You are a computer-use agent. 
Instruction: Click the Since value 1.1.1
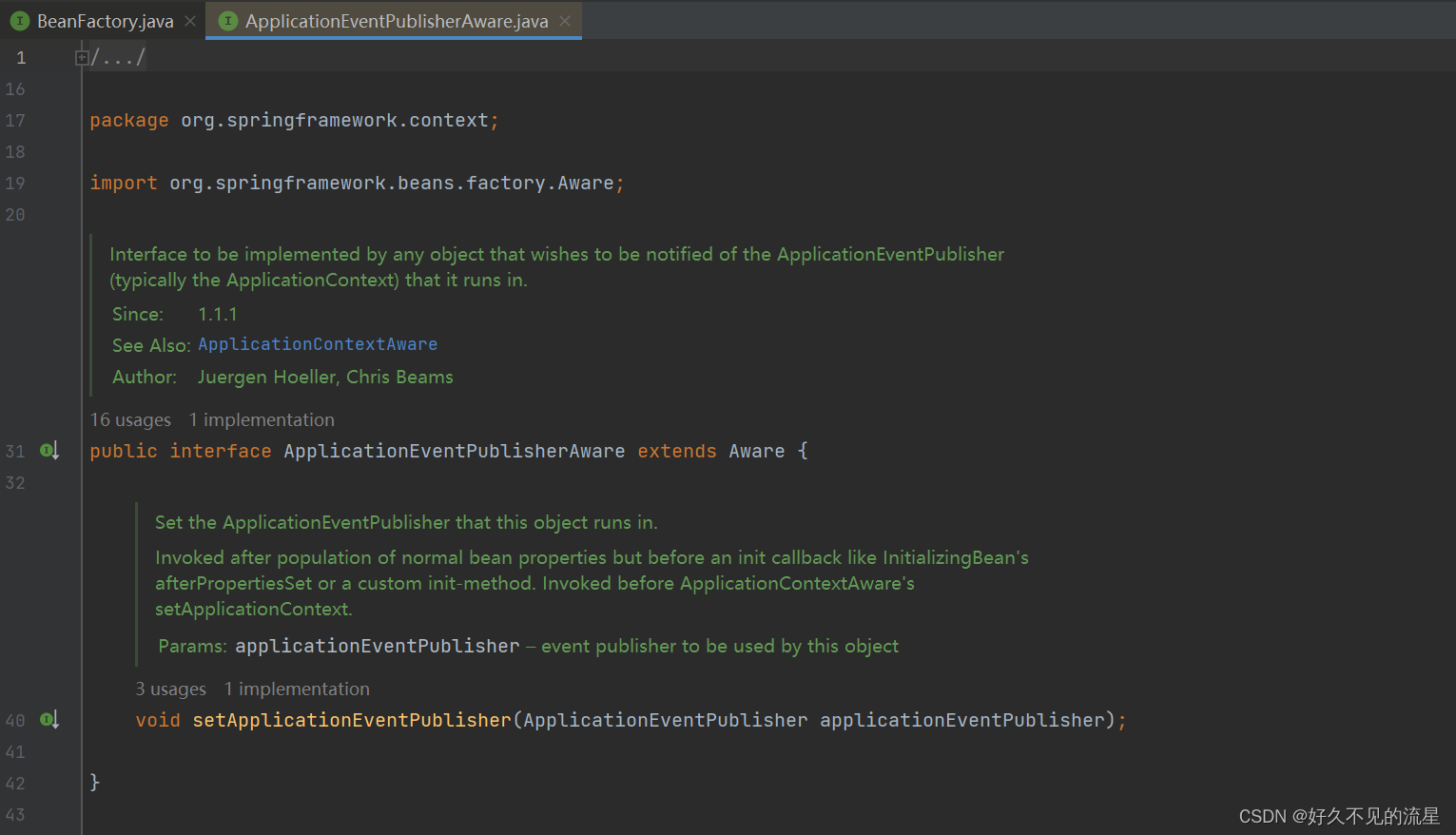click(x=218, y=314)
